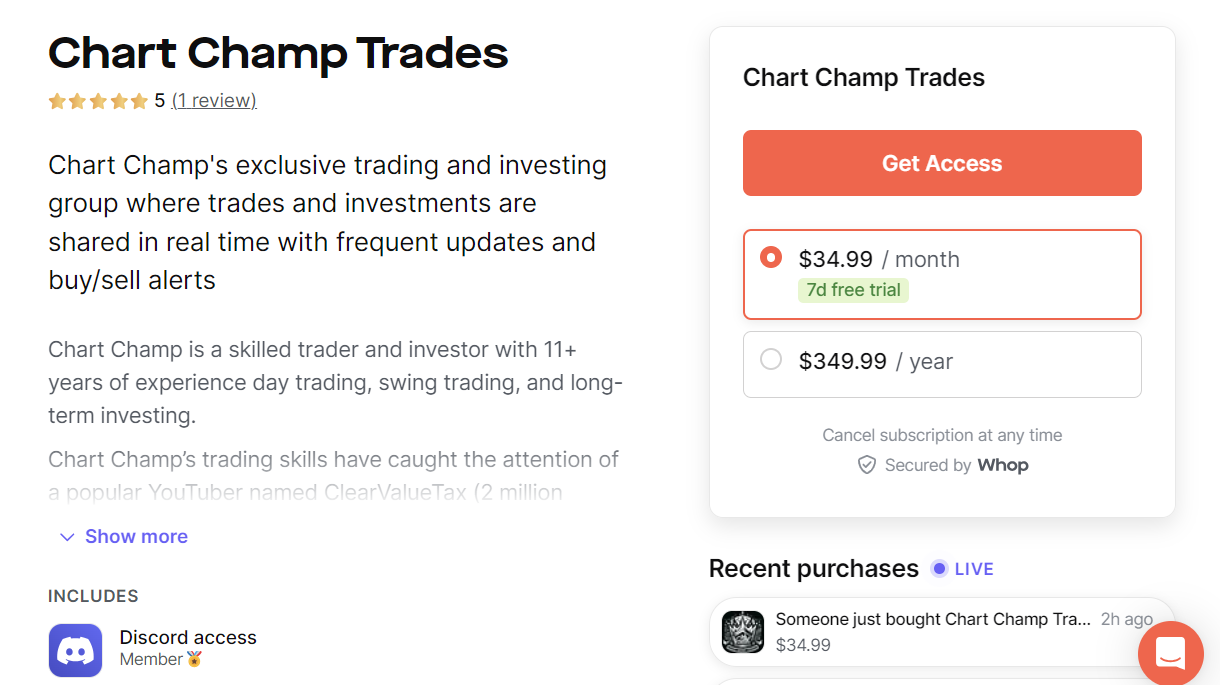Screen dimensions: 1220x685
Task: Toggle the monthly plan card selection
Action: [942, 274]
